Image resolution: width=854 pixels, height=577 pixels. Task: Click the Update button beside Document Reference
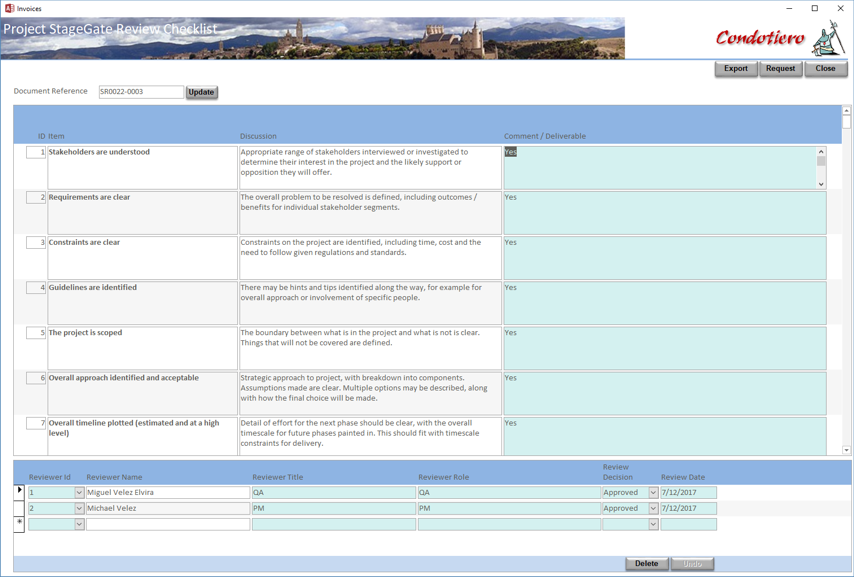202,92
